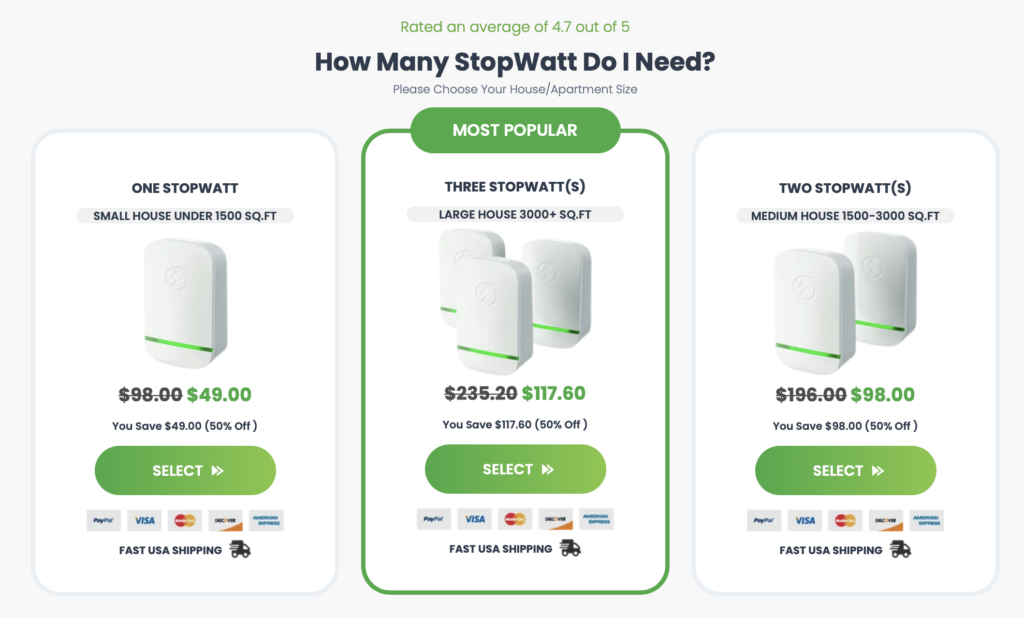The height and width of the screenshot is (617, 1024).
Task: Click the three StopWatt devices image
Action: pos(515,301)
